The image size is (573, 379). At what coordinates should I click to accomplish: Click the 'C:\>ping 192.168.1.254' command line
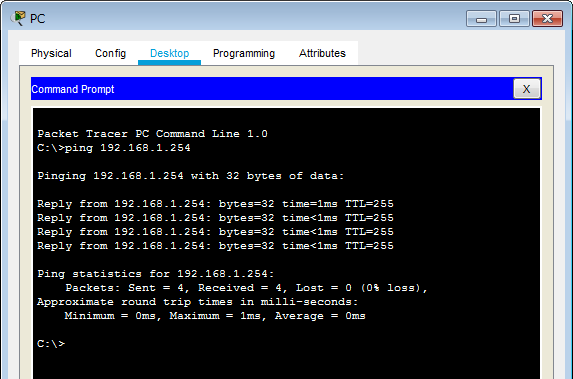[x=114, y=148]
